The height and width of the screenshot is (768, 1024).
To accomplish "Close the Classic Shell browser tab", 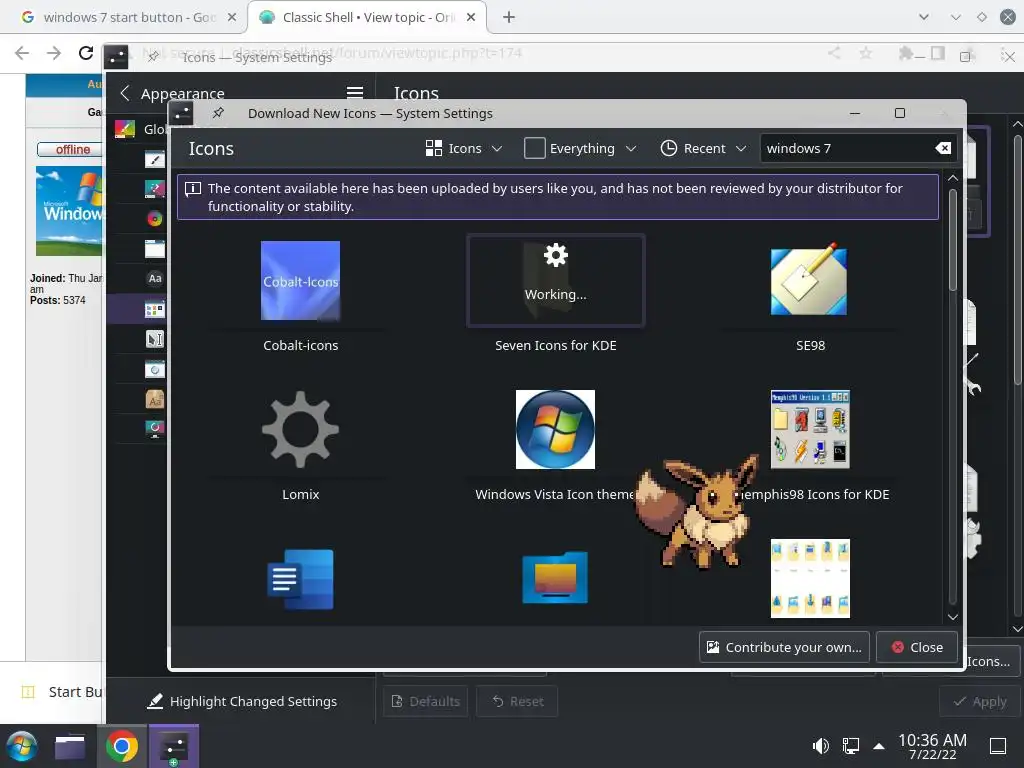I will coord(471,18).
